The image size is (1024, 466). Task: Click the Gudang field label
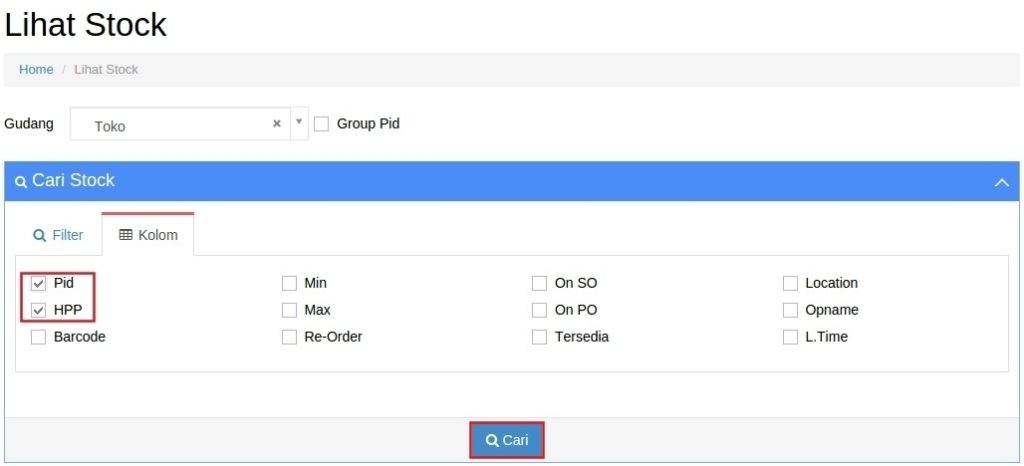coord(29,123)
